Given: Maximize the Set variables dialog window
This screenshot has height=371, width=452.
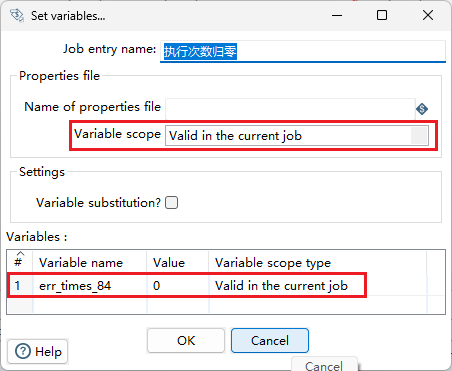Looking at the screenshot, I should [382, 15].
